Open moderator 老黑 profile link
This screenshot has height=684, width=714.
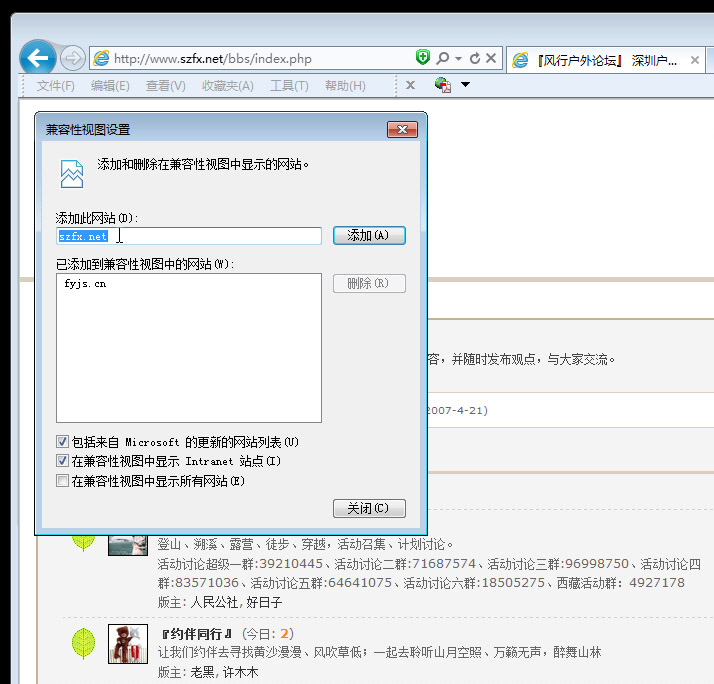click(202, 672)
